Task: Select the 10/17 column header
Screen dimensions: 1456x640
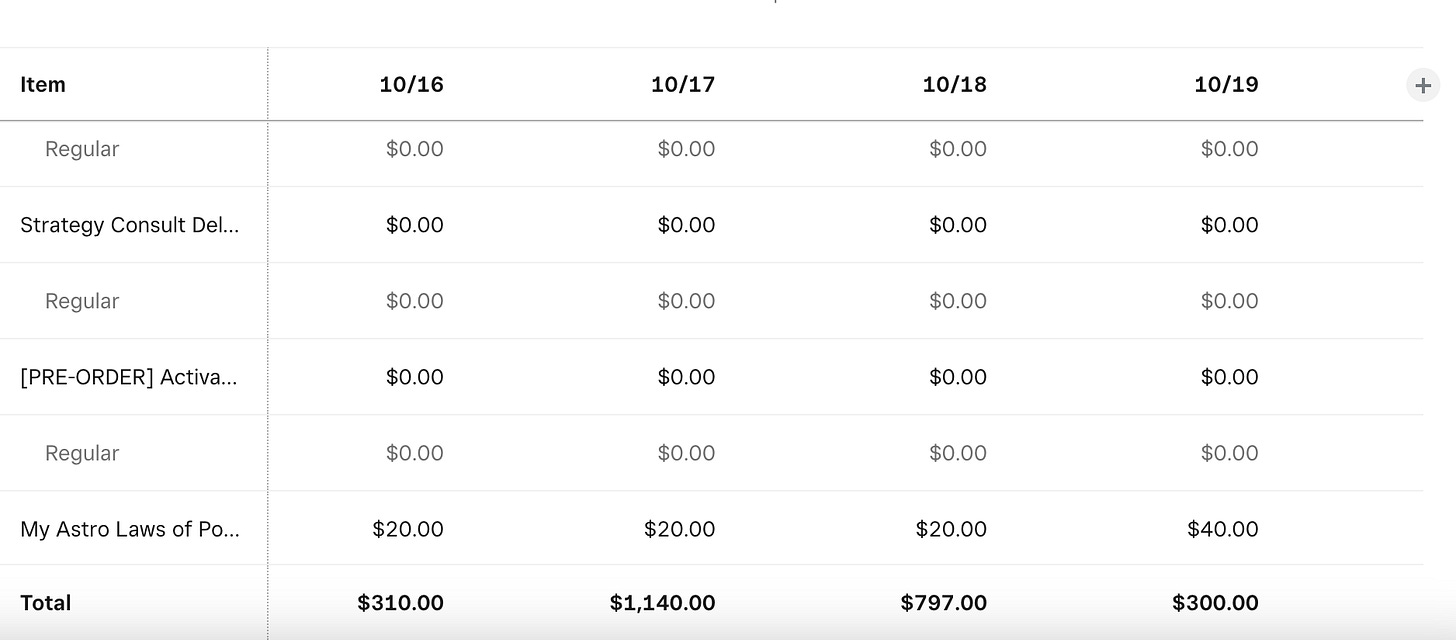Action: [x=683, y=85]
